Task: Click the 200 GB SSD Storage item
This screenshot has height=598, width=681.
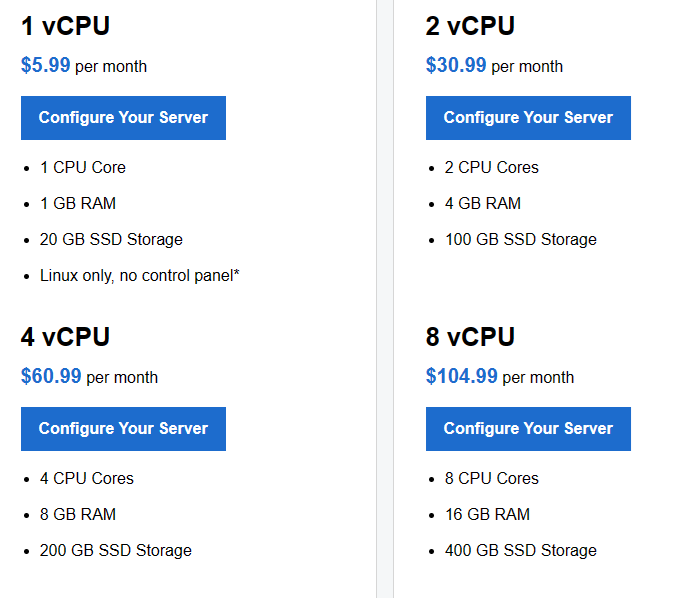Action: 116,551
